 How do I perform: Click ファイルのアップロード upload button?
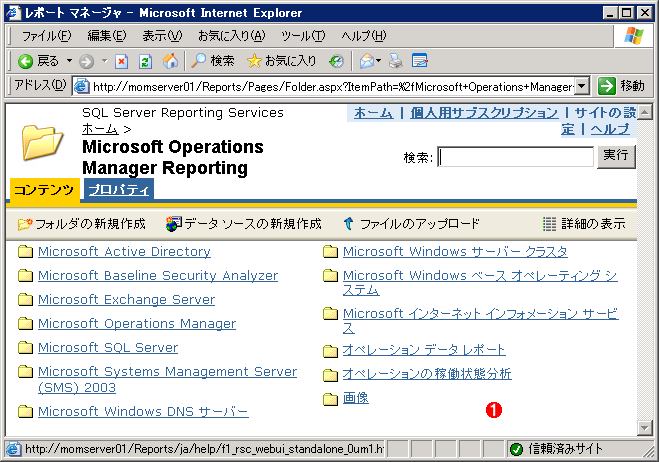point(411,224)
